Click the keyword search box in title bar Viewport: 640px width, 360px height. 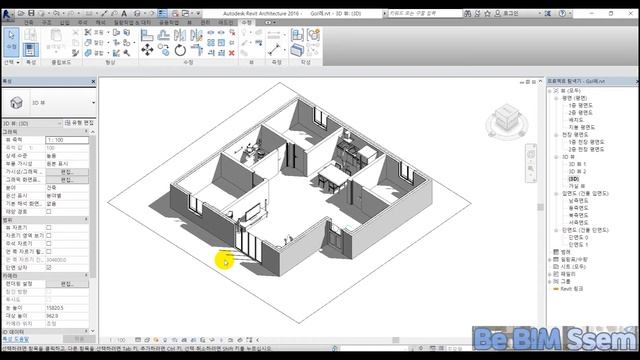coord(424,13)
